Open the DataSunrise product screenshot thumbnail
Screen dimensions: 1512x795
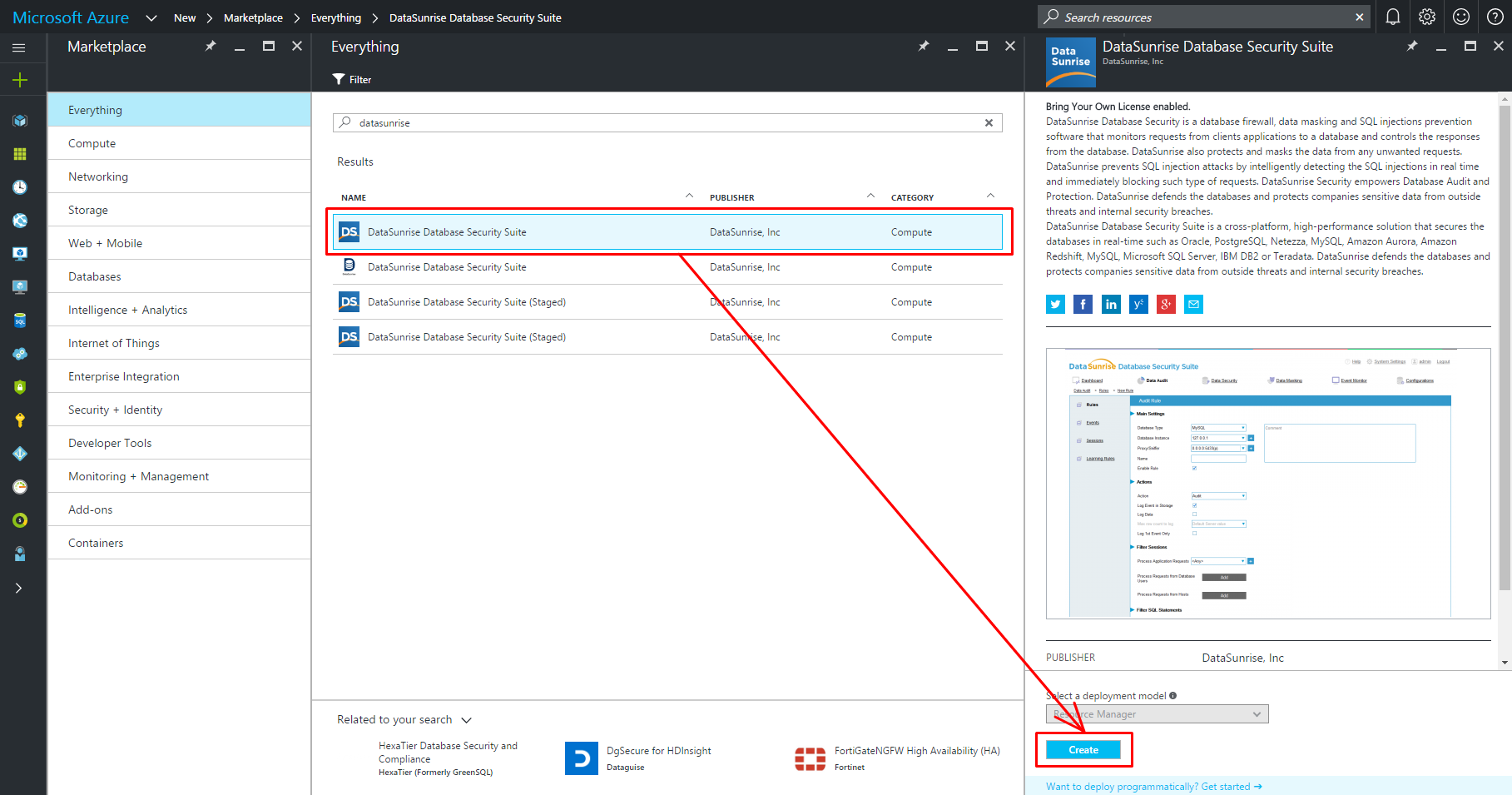[x=1268, y=484]
